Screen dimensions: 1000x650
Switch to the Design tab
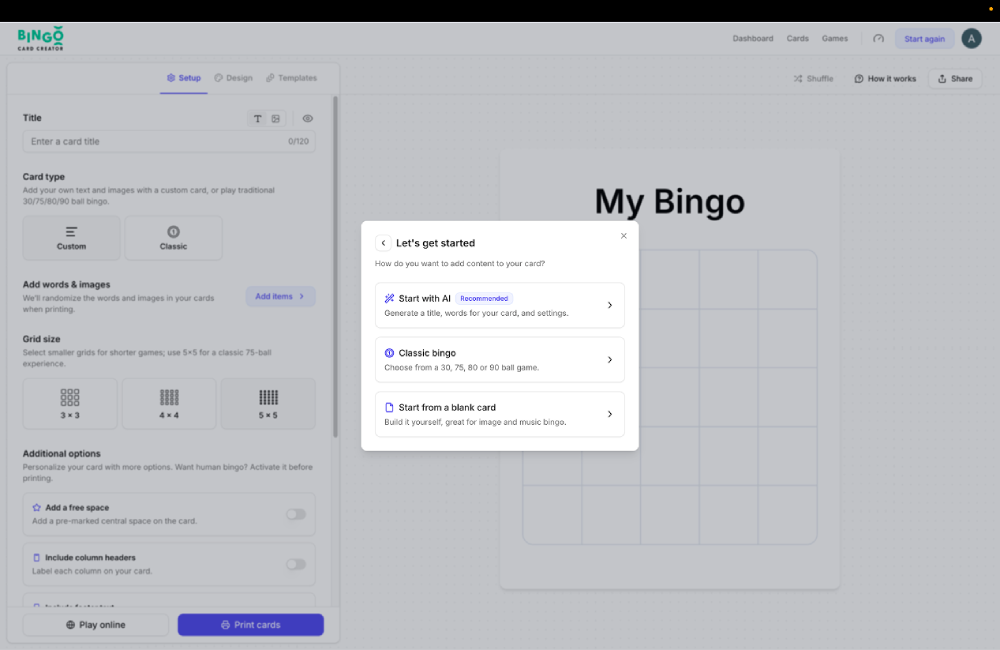tap(233, 78)
